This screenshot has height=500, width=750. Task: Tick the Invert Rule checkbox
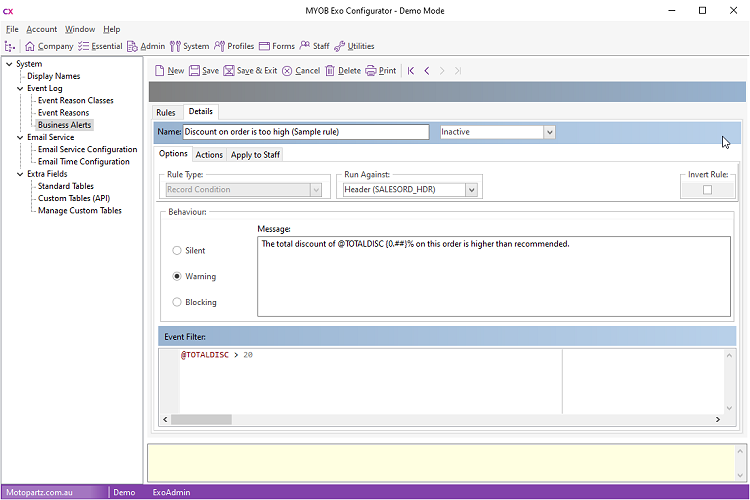(x=707, y=190)
